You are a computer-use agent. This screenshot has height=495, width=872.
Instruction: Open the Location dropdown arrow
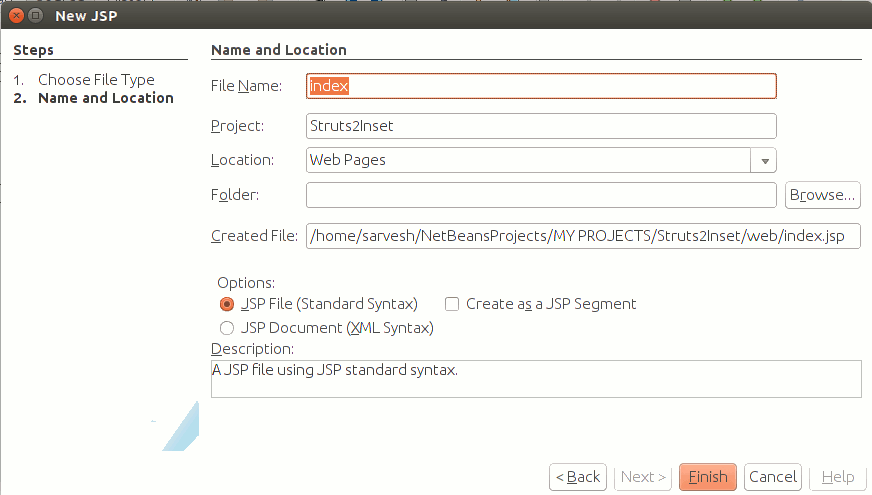click(764, 161)
